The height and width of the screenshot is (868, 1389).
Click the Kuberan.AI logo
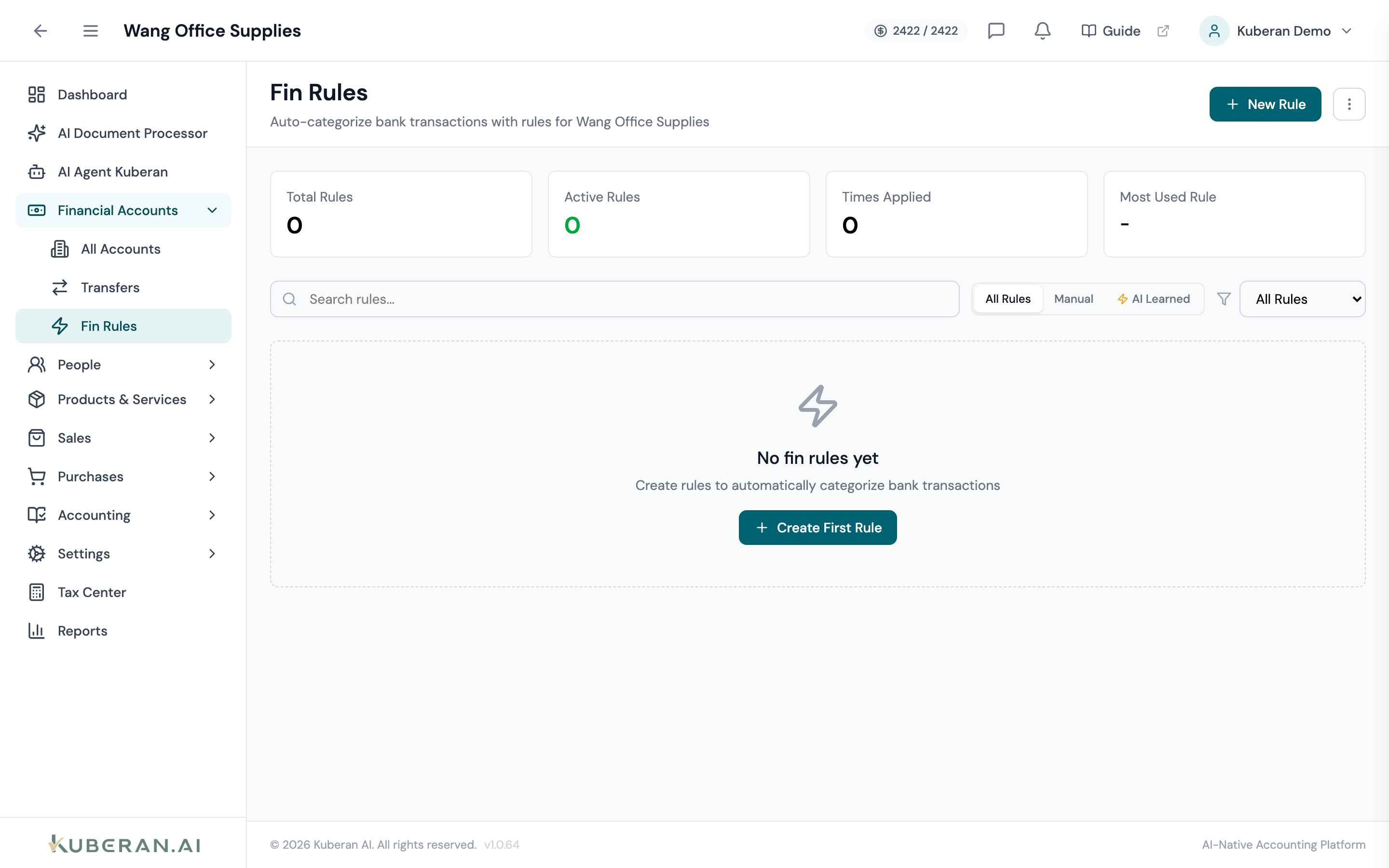(124, 844)
